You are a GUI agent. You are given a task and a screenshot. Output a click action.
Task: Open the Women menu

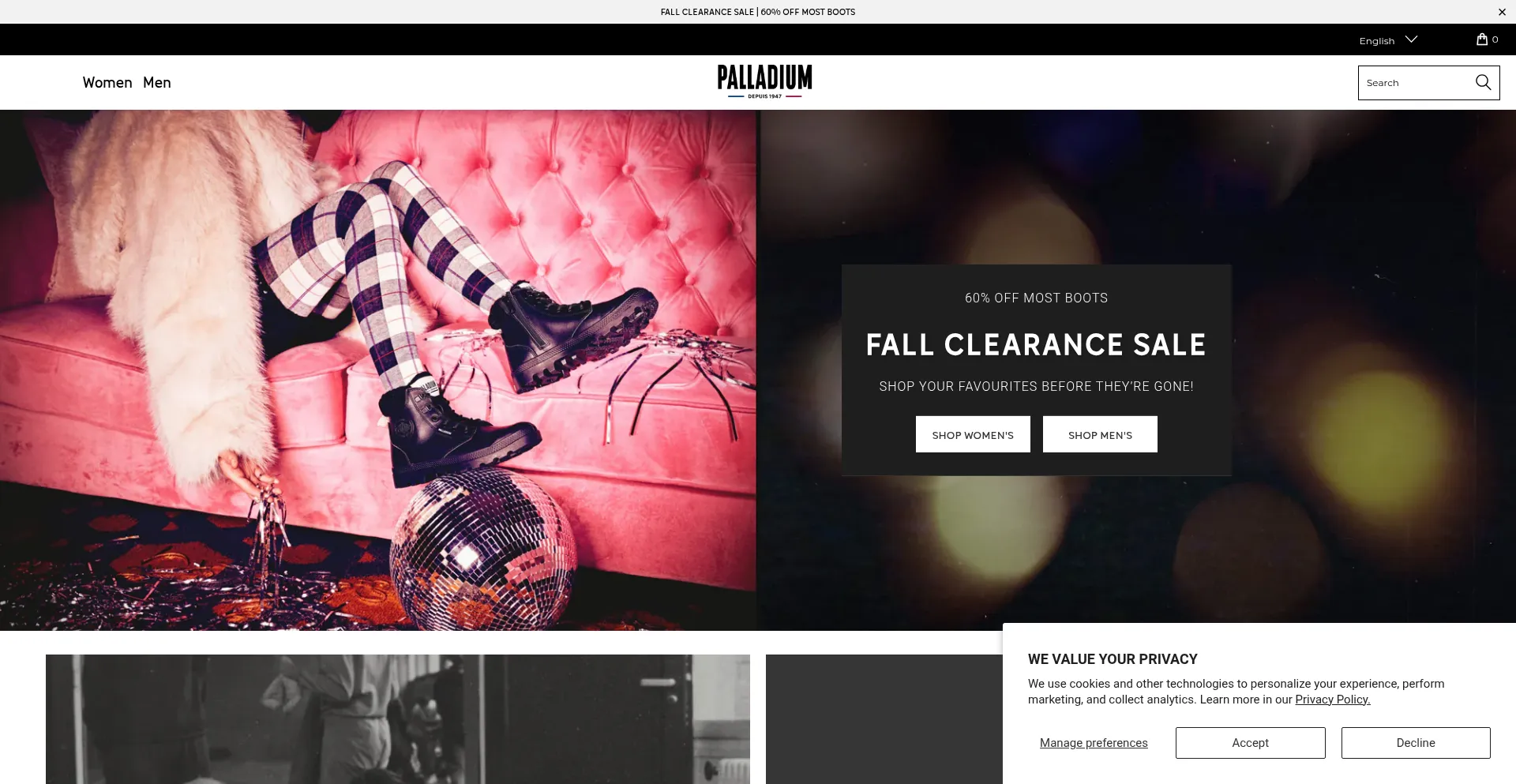click(x=107, y=82)
